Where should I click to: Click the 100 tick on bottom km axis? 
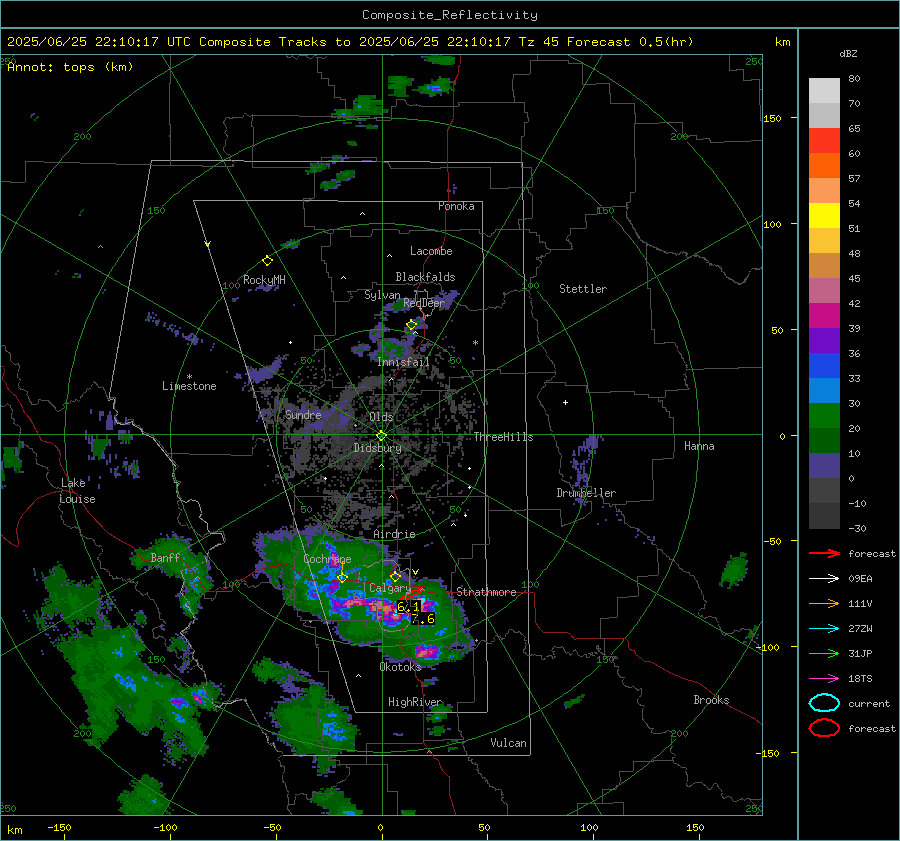[589, 827]
